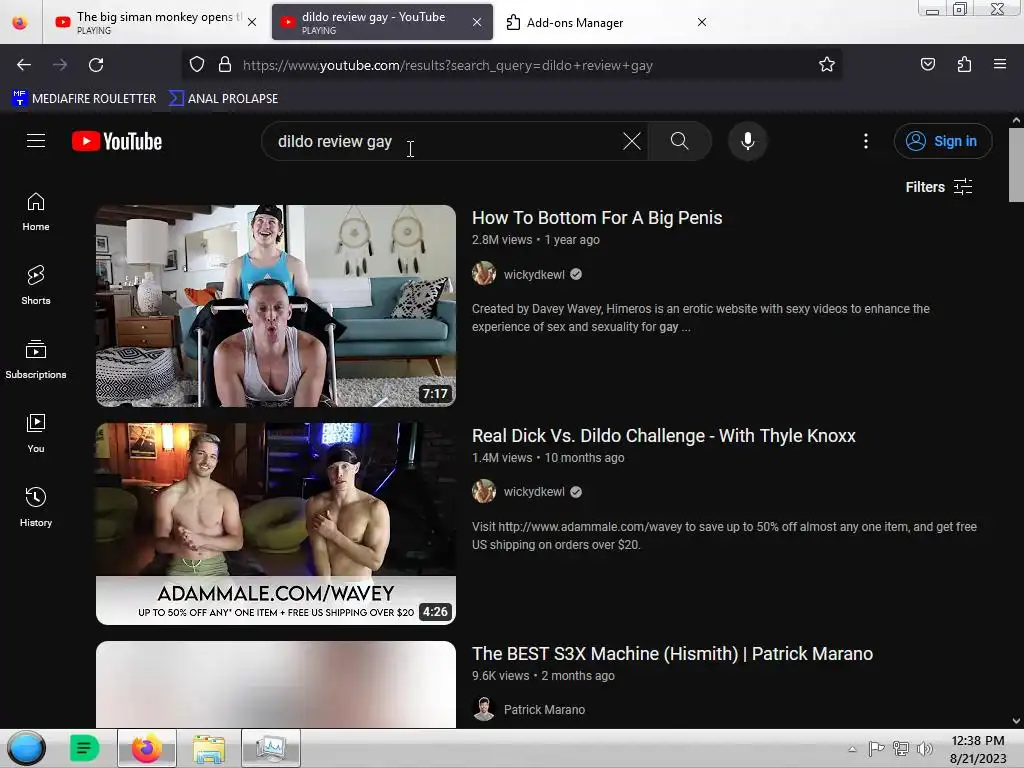The height and width of the screenshot is (768, 1024).
Task: Go back with the browser back arrow
Action: 24,65
